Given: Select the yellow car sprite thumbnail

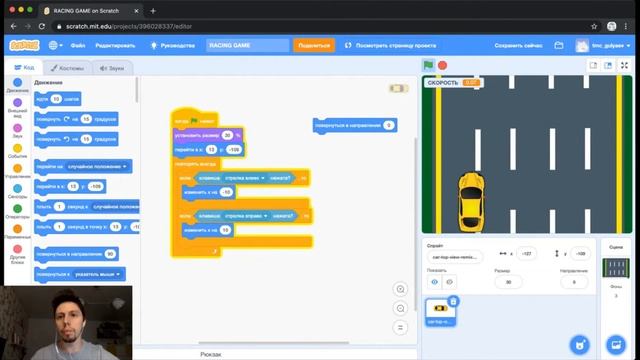Looking at the screenshot, I should click(x=440, y=312).
